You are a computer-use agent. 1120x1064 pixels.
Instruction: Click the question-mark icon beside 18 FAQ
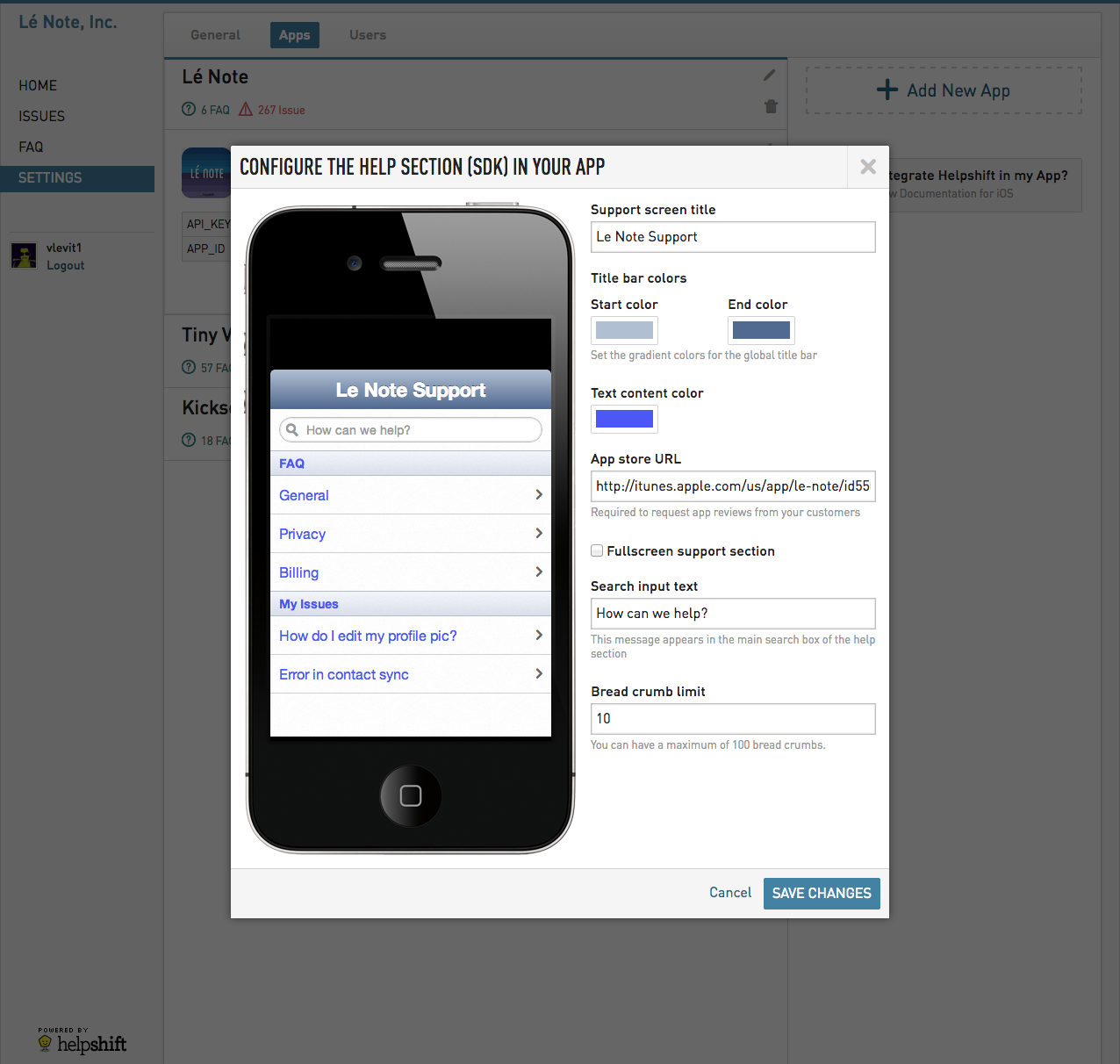point(189,440)
